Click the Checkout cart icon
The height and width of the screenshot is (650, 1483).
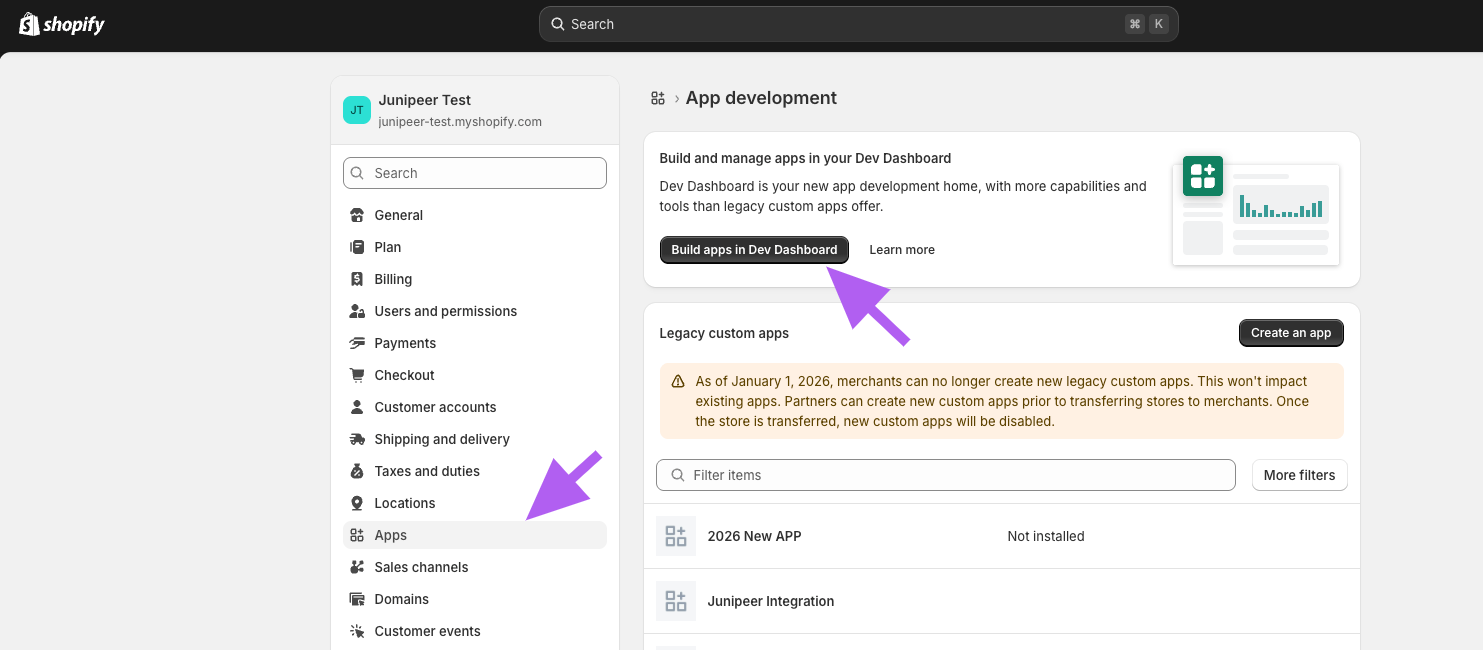(x=357, y=375)
